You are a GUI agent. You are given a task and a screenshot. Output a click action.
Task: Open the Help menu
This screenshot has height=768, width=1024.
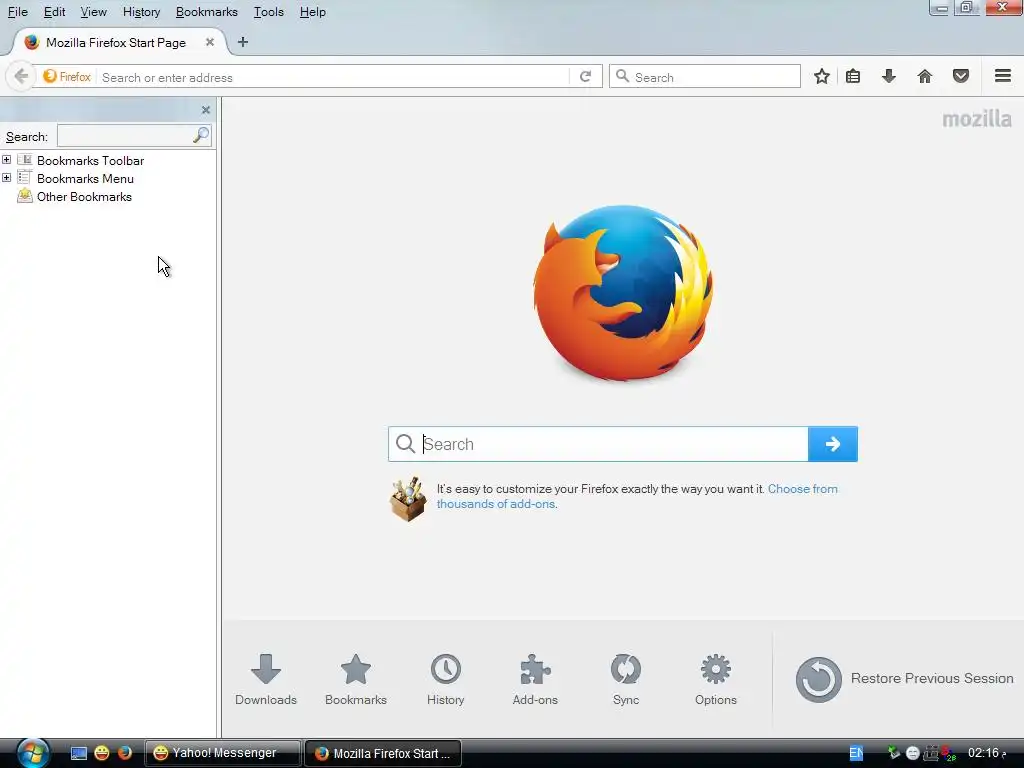point(312,12)
